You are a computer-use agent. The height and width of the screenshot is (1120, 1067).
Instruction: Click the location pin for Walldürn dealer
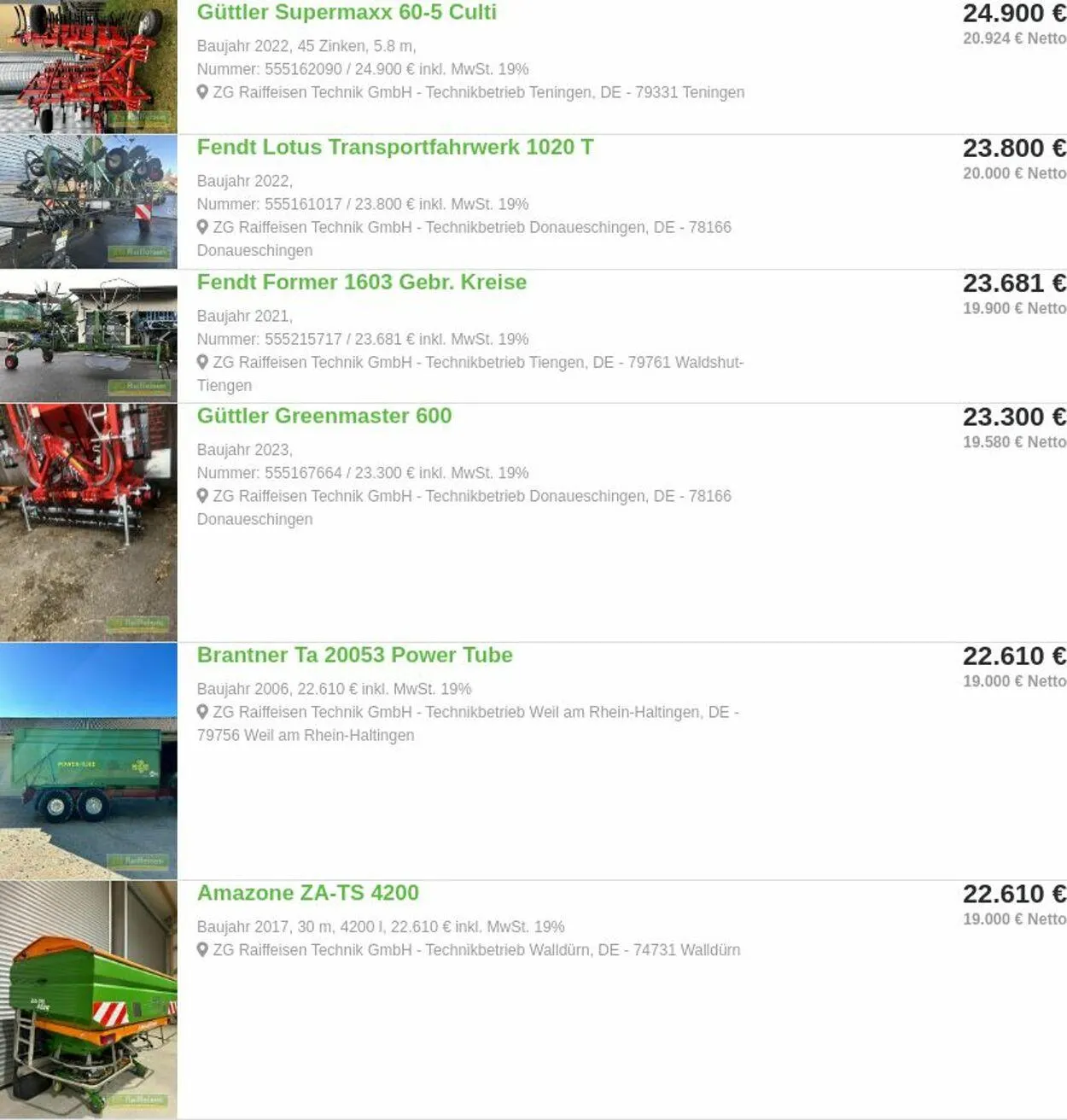[202, 950]
